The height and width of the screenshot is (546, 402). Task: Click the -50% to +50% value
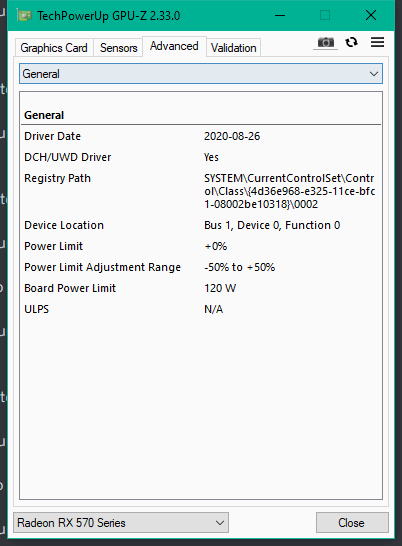(x=240, y=267)
